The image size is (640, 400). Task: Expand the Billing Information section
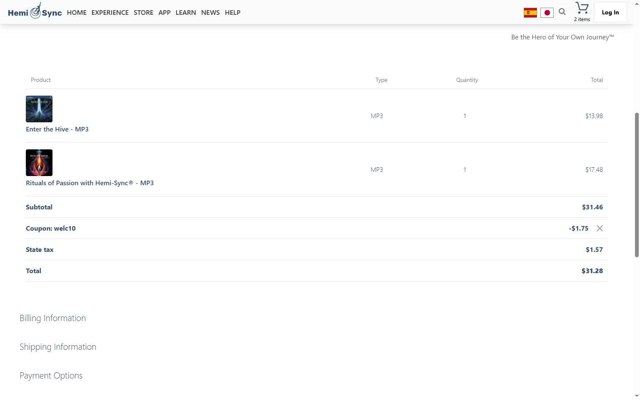pos(53,318)
